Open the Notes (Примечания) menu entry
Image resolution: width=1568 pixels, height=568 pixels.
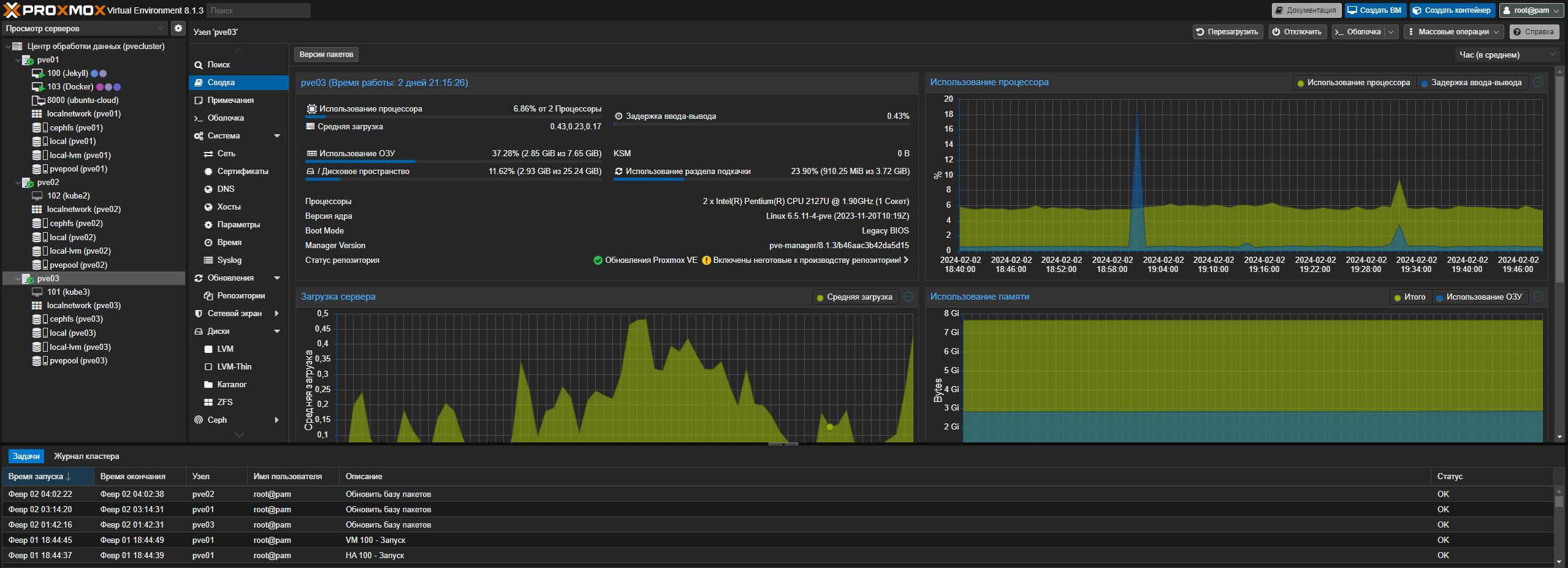point(238,100)
